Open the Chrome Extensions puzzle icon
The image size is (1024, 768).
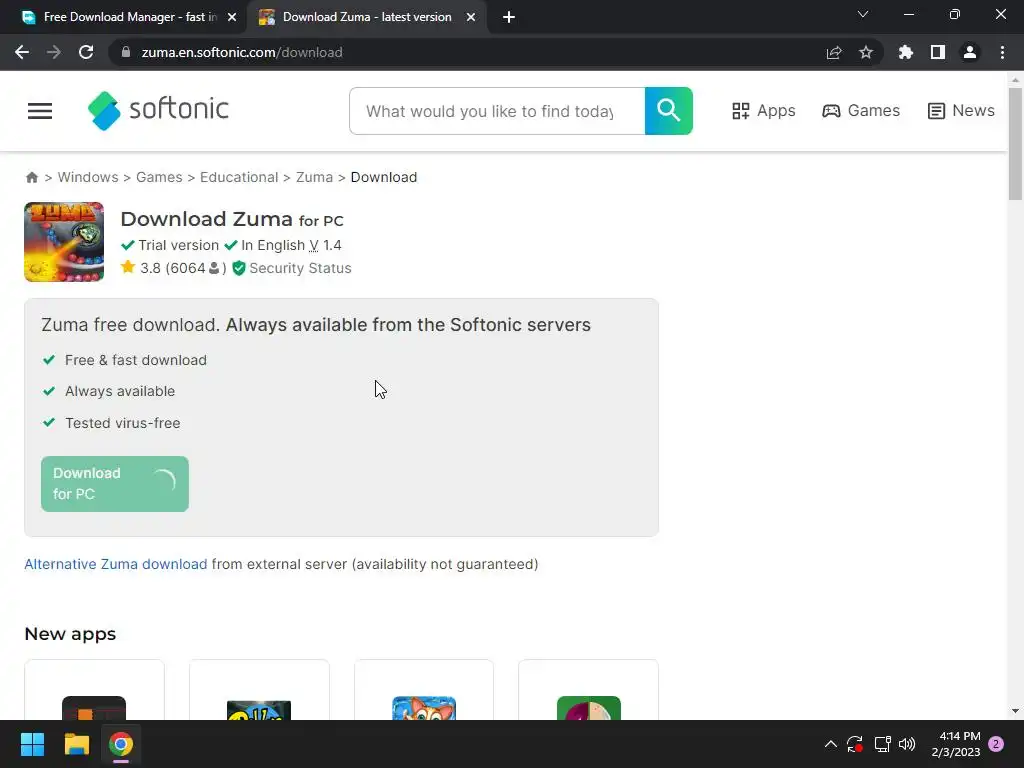(906, 52)
